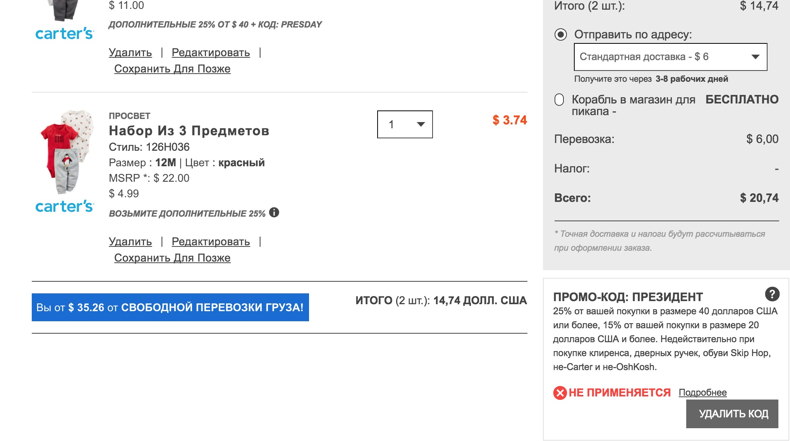Click the $ 4.99 price in 3-piece set

point(124,194)
